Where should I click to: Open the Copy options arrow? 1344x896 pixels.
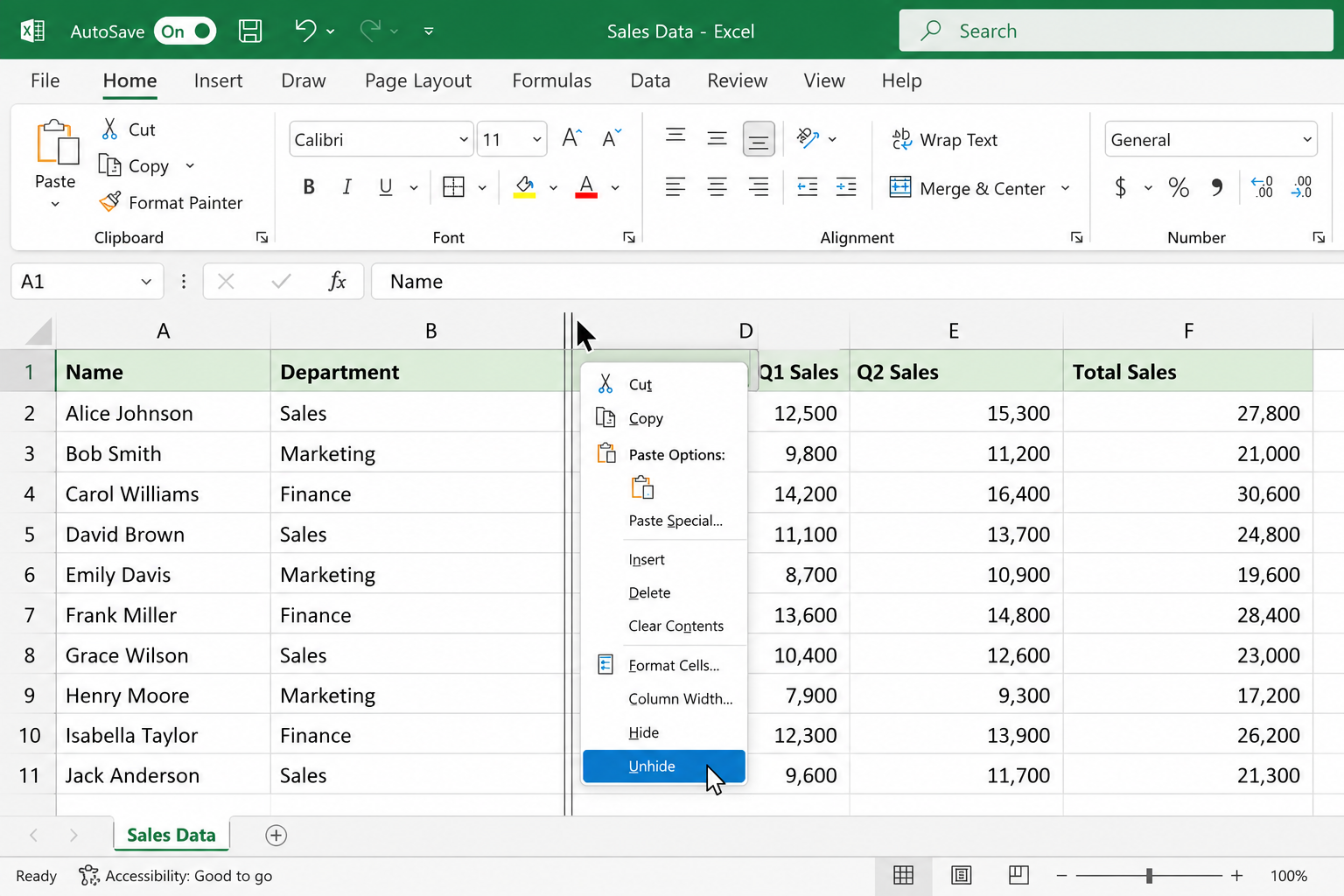[190, 166]
